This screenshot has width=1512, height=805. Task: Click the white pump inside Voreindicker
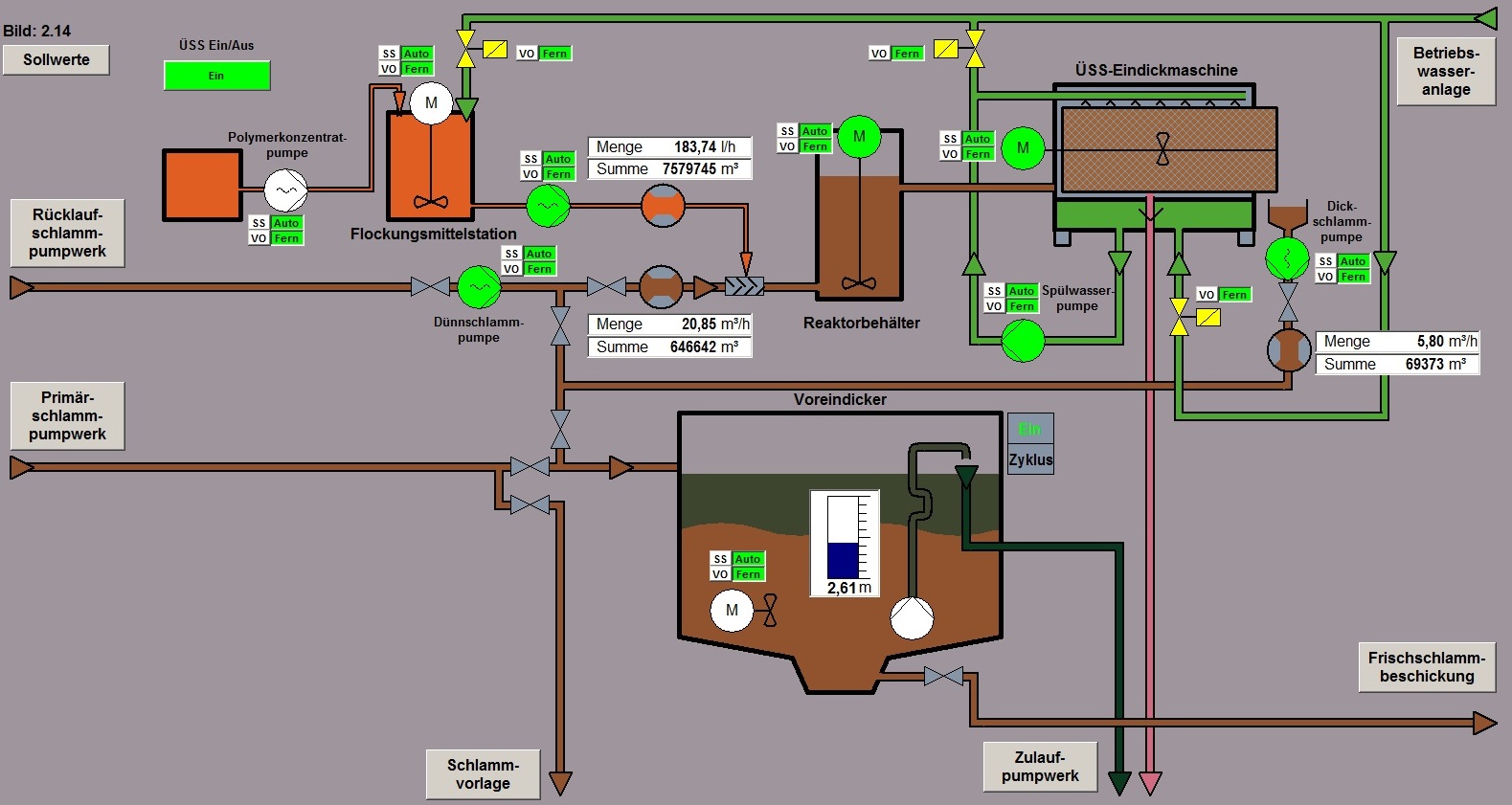pyautogui.click(x=912, y=618)
